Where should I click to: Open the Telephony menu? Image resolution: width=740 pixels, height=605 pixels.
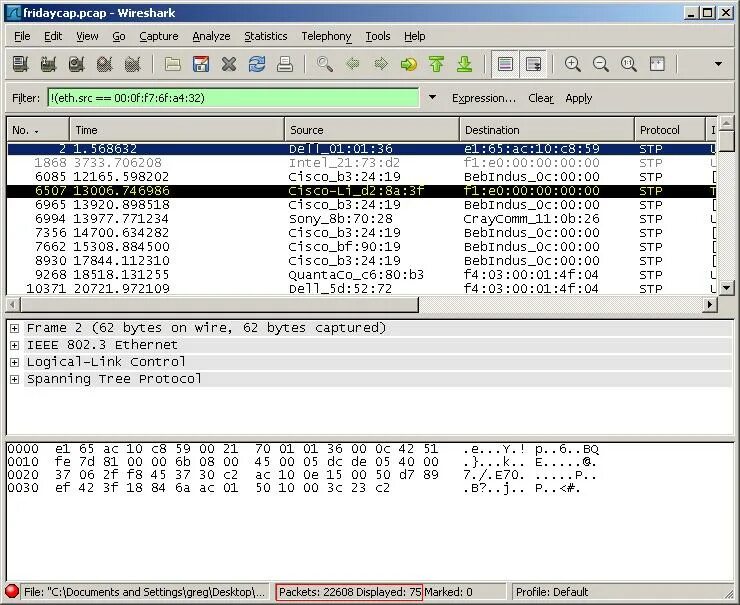[x=326, y=36]
